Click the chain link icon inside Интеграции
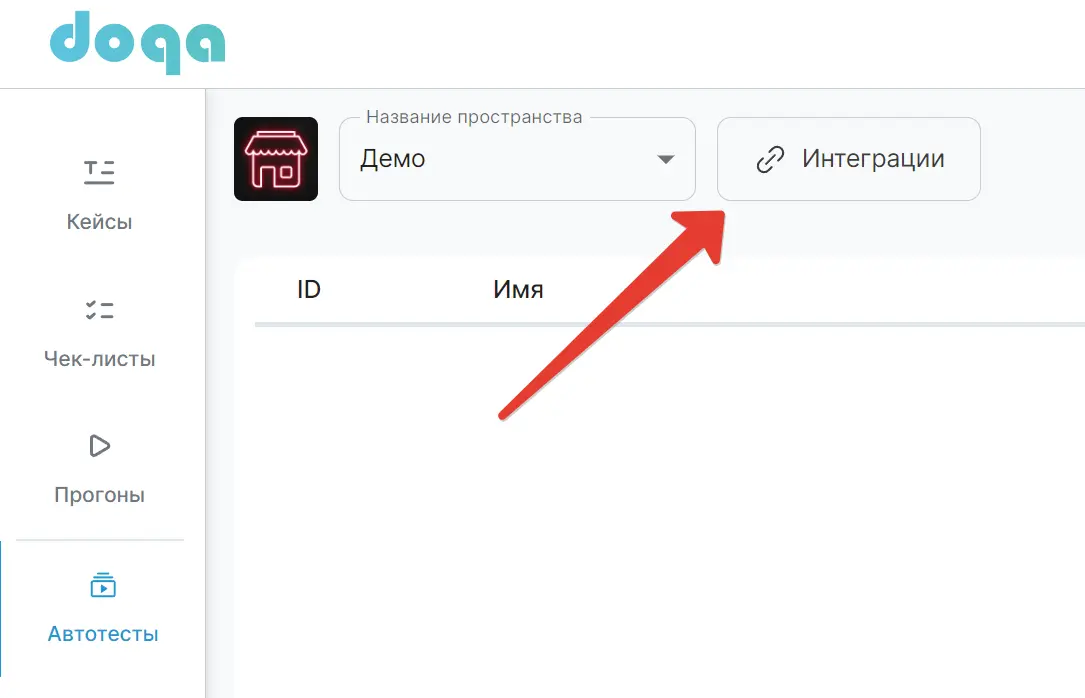 click(x=769, y=158)
